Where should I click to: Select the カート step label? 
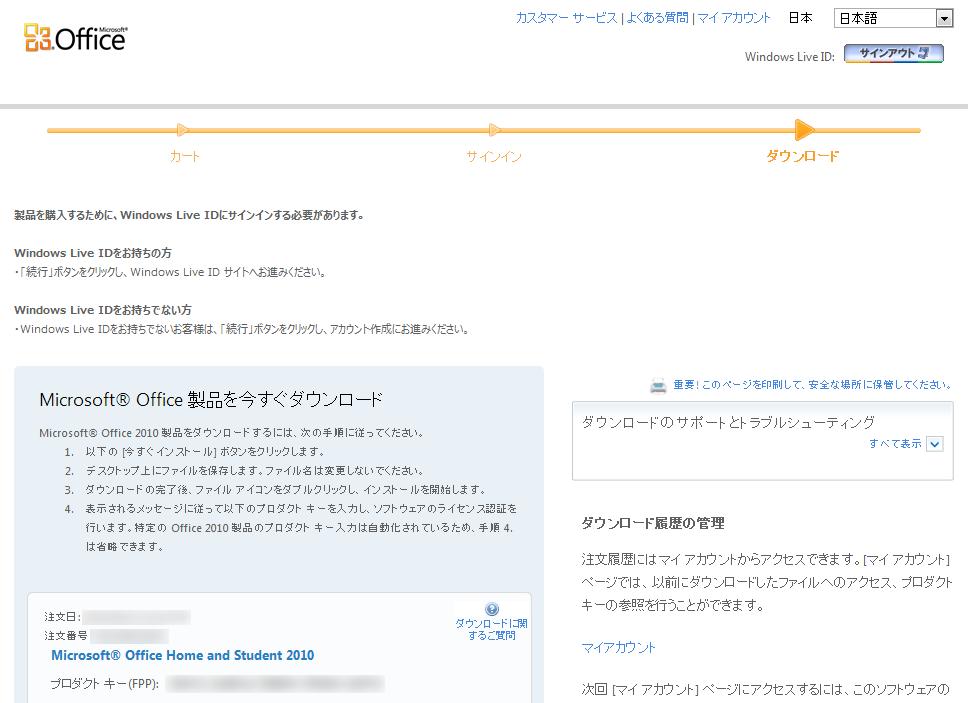click(185, 156)
